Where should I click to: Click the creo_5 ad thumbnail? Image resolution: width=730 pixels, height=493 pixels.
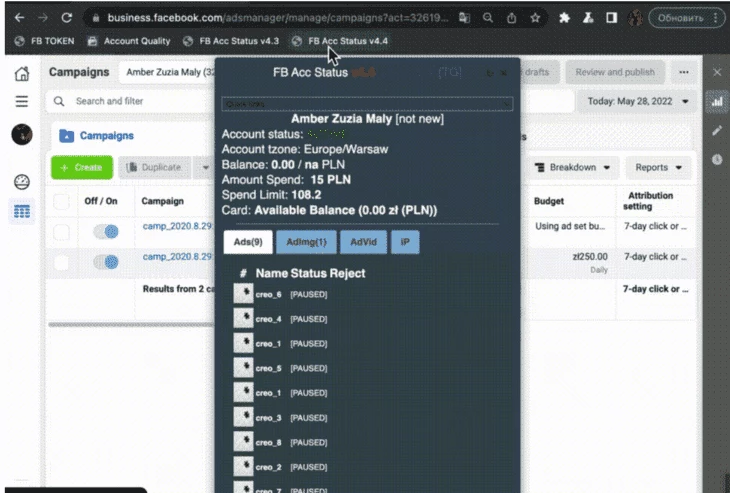click(243, 368)
